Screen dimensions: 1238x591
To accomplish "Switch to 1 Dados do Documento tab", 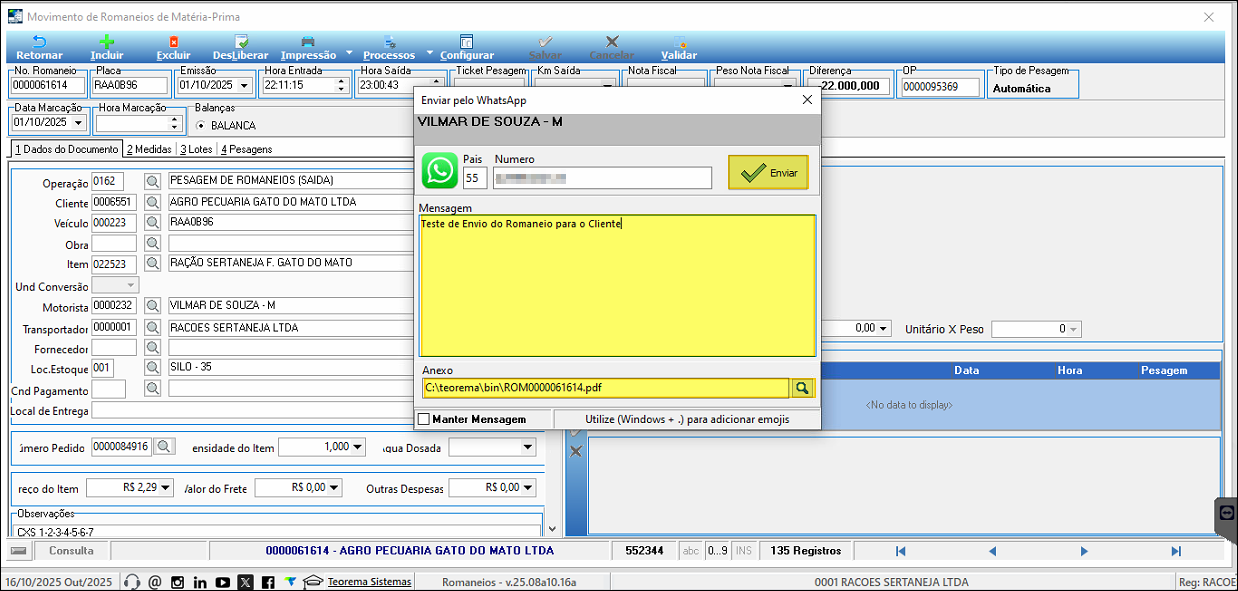I will click(x=67, y=149).
